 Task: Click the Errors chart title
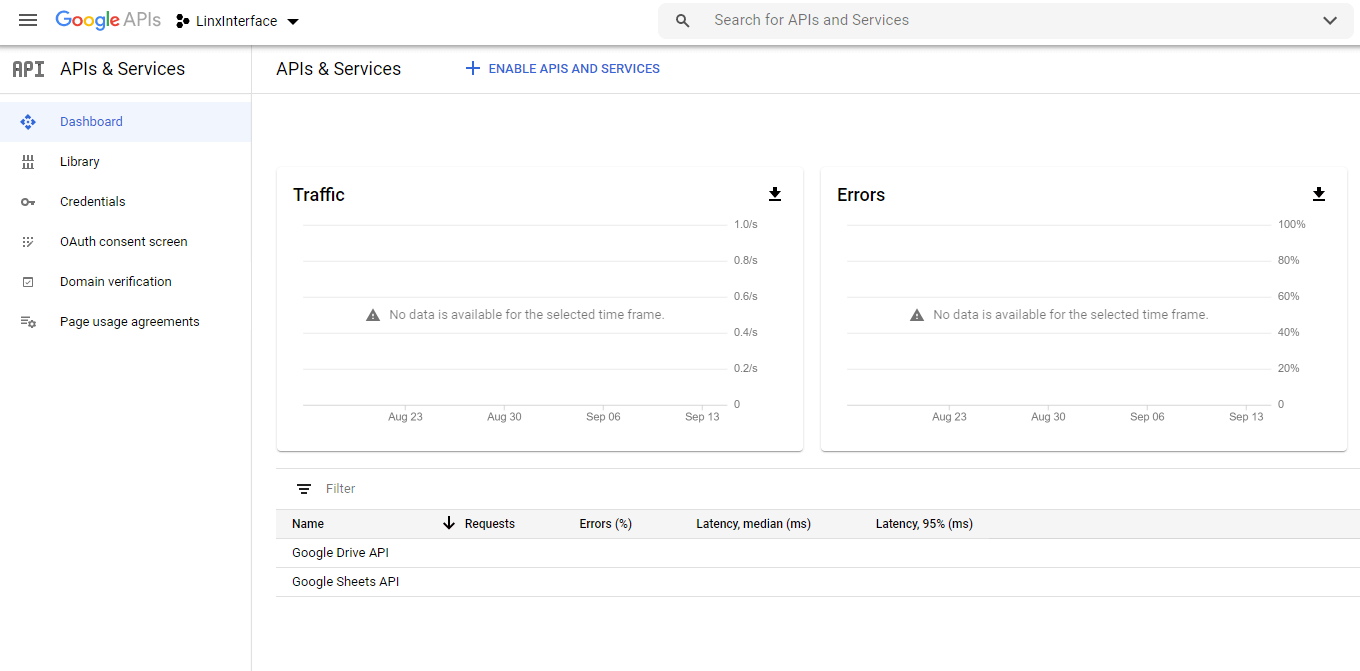click(861, 195)
